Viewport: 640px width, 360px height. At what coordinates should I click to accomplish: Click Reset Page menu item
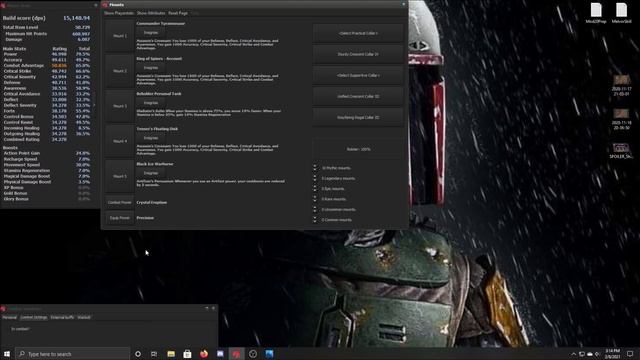pos(178,13)
